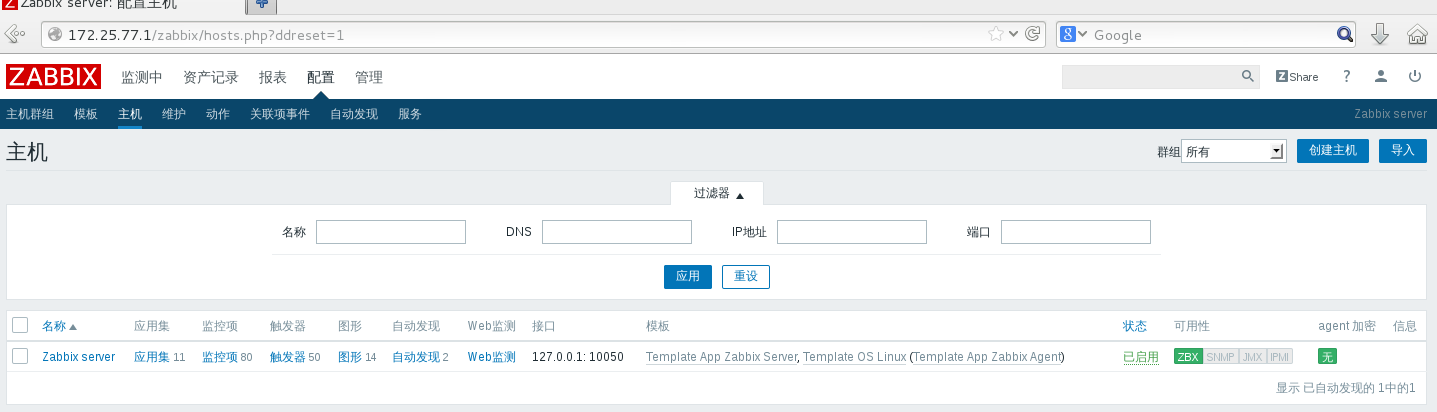Tick the Zabbix server row checkbox
The height and width of the screenshot is (412, 1437).
[x=20, y=356]
